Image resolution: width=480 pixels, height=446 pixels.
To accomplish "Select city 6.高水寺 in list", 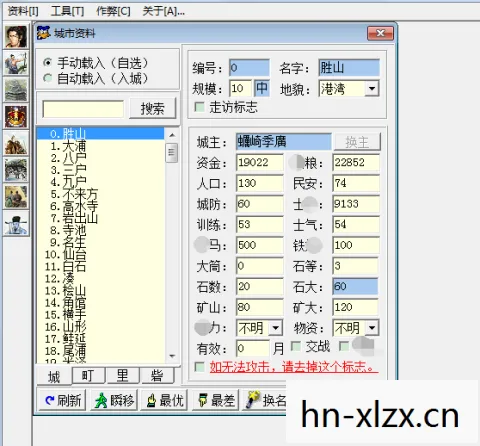I will click(100, 206).
